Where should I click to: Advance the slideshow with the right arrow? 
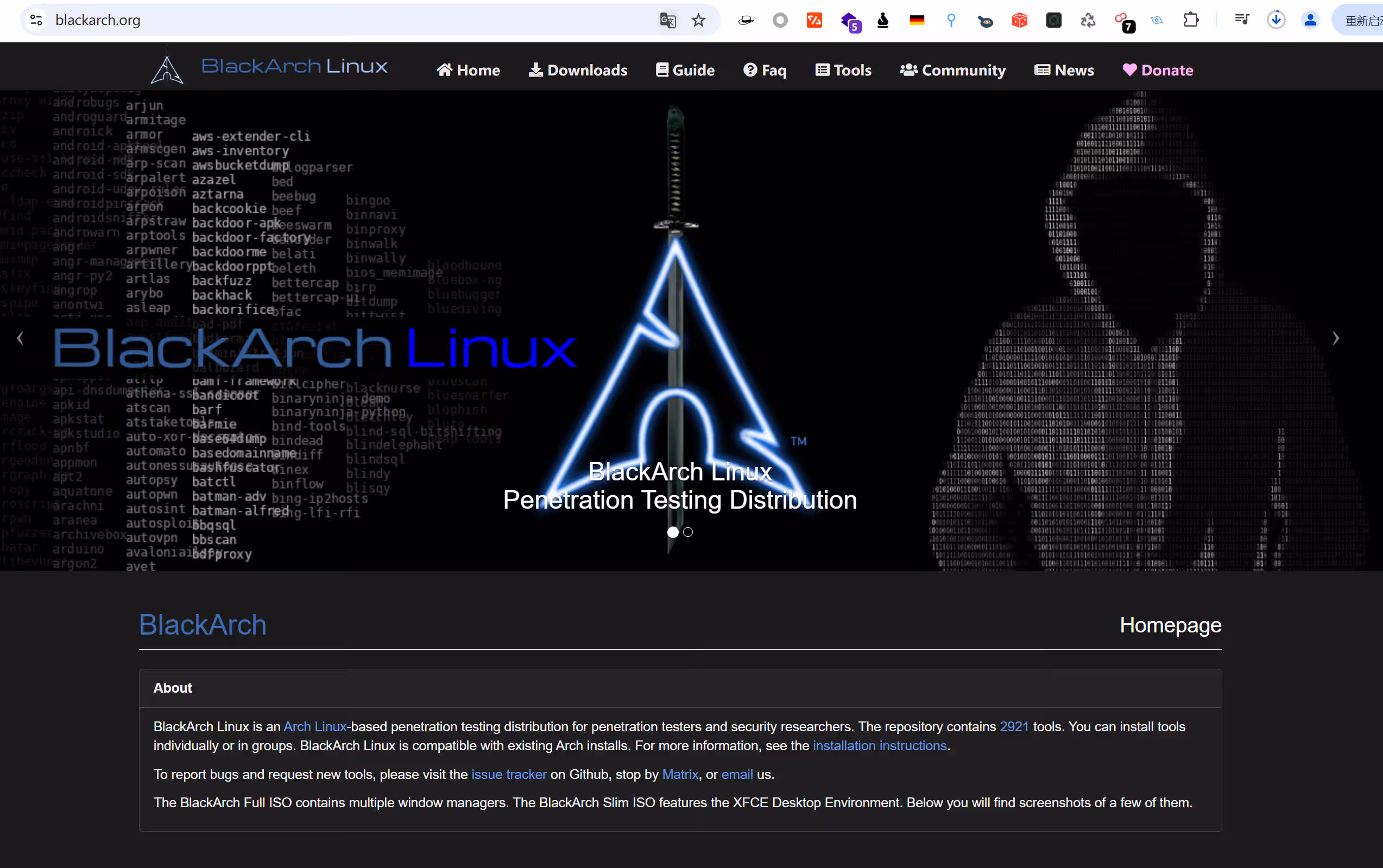click(x=1336, y=338)
